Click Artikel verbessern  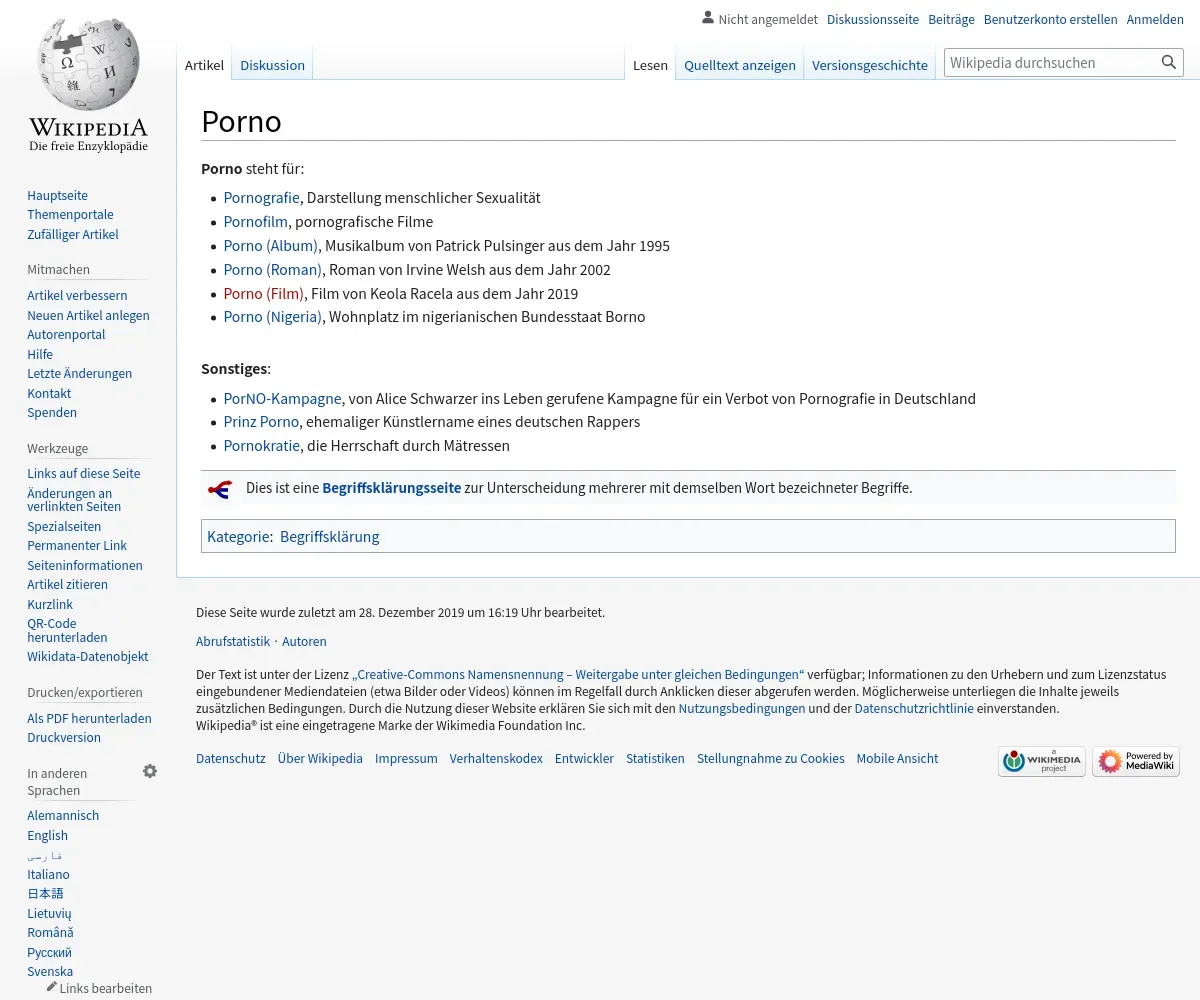77,295
